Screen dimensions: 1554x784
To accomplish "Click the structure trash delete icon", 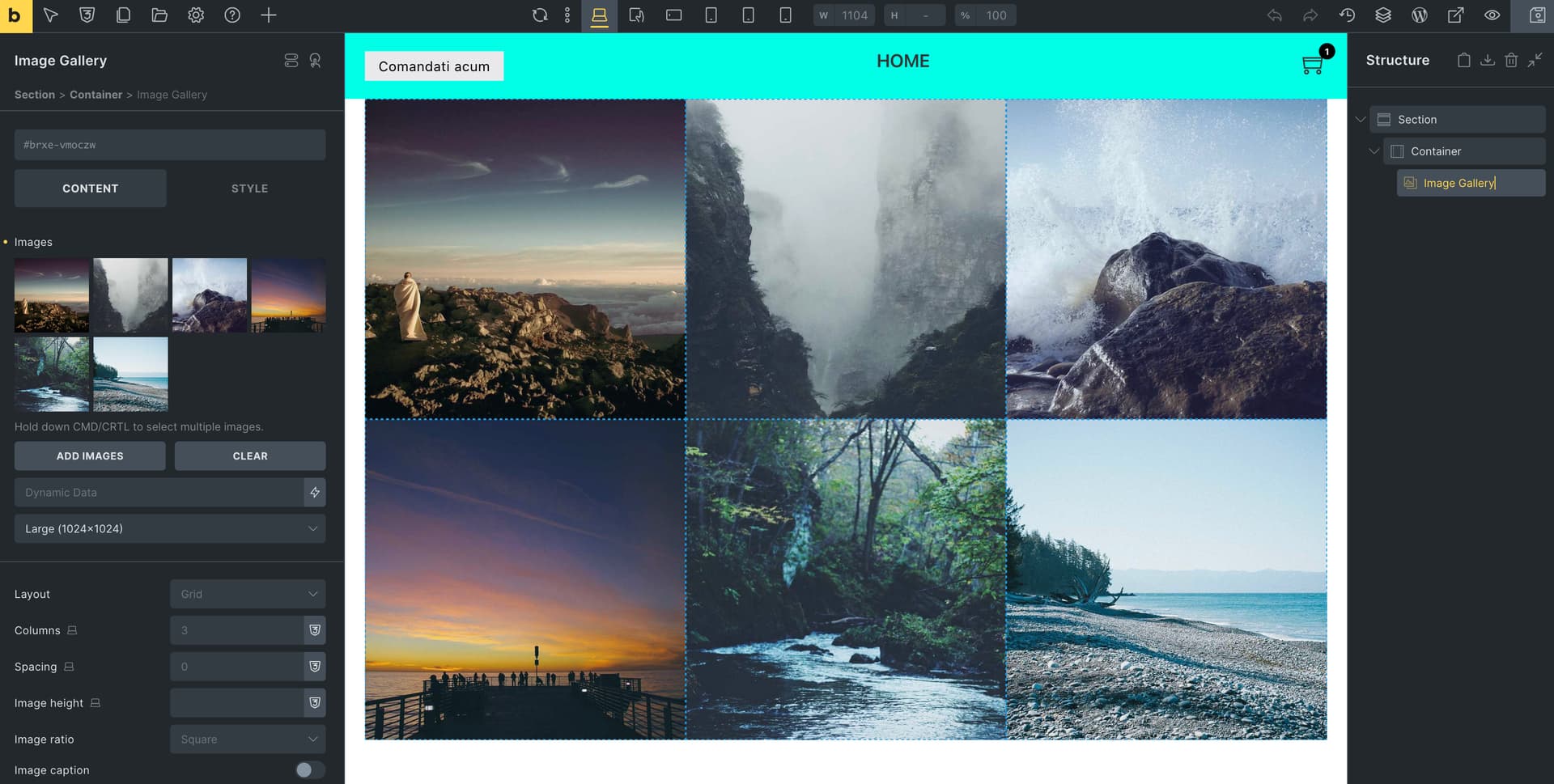I will click(x=1511, y=60).
